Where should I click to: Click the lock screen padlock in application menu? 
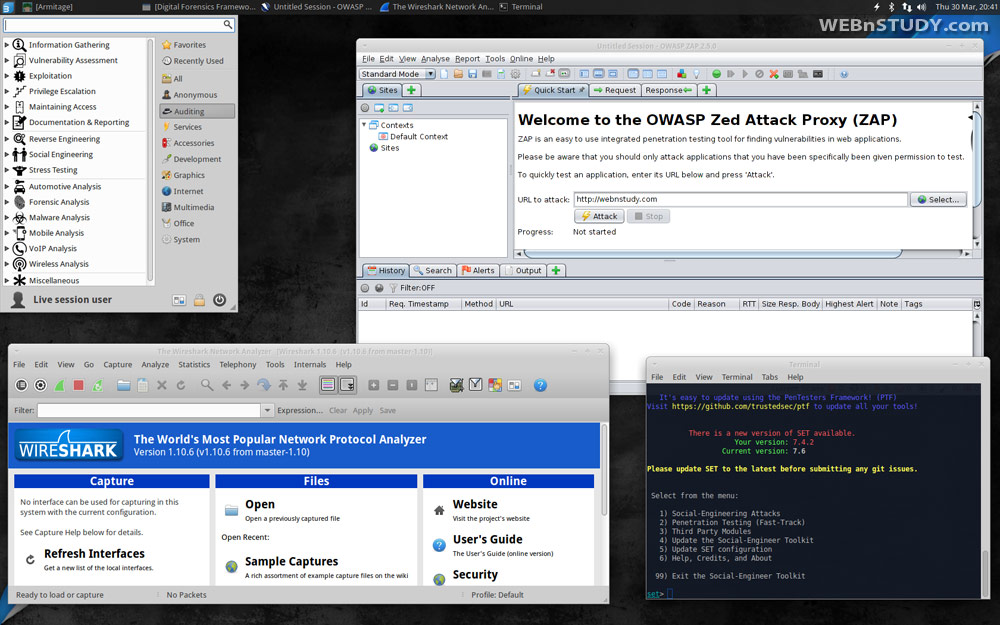(200, 300)
